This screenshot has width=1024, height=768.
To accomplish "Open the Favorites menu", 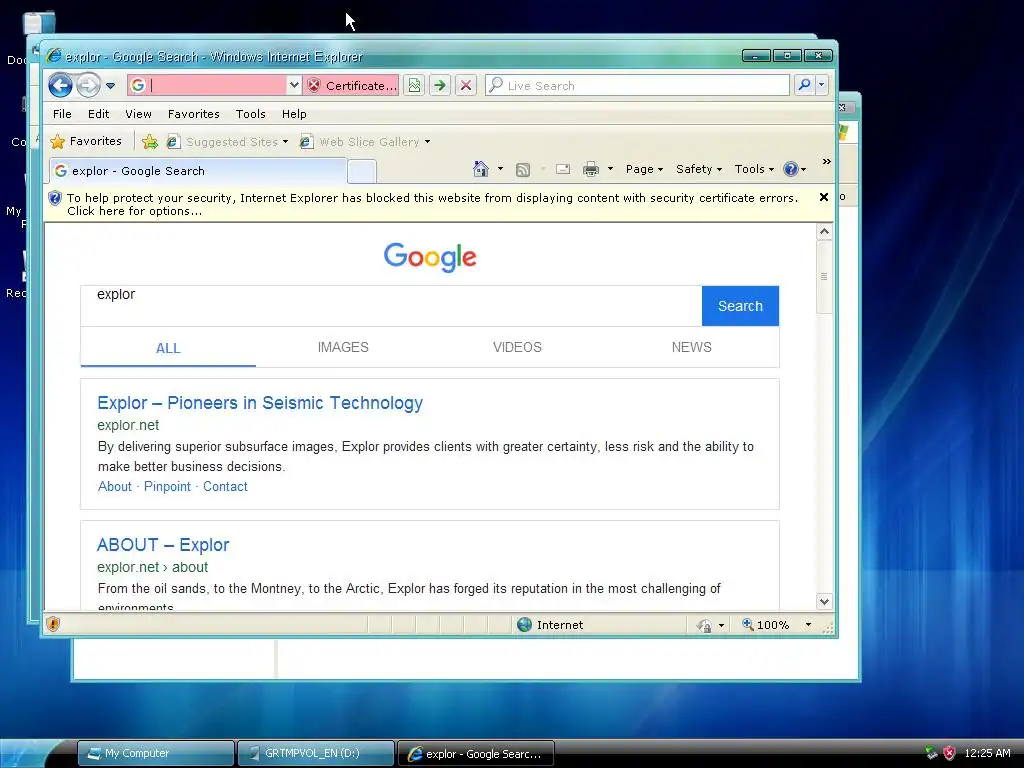I will tap(193, 114).
